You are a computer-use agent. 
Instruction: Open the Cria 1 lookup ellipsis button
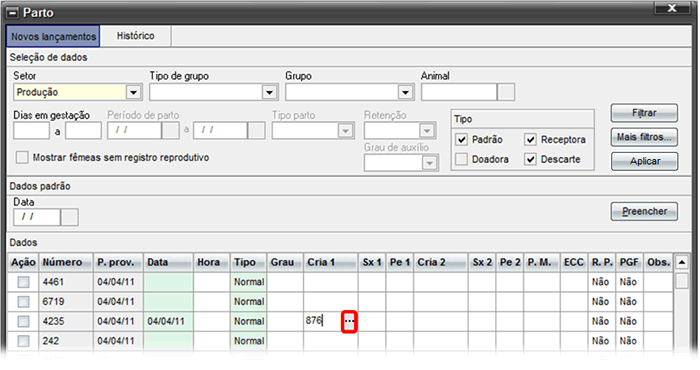(349, 321)
